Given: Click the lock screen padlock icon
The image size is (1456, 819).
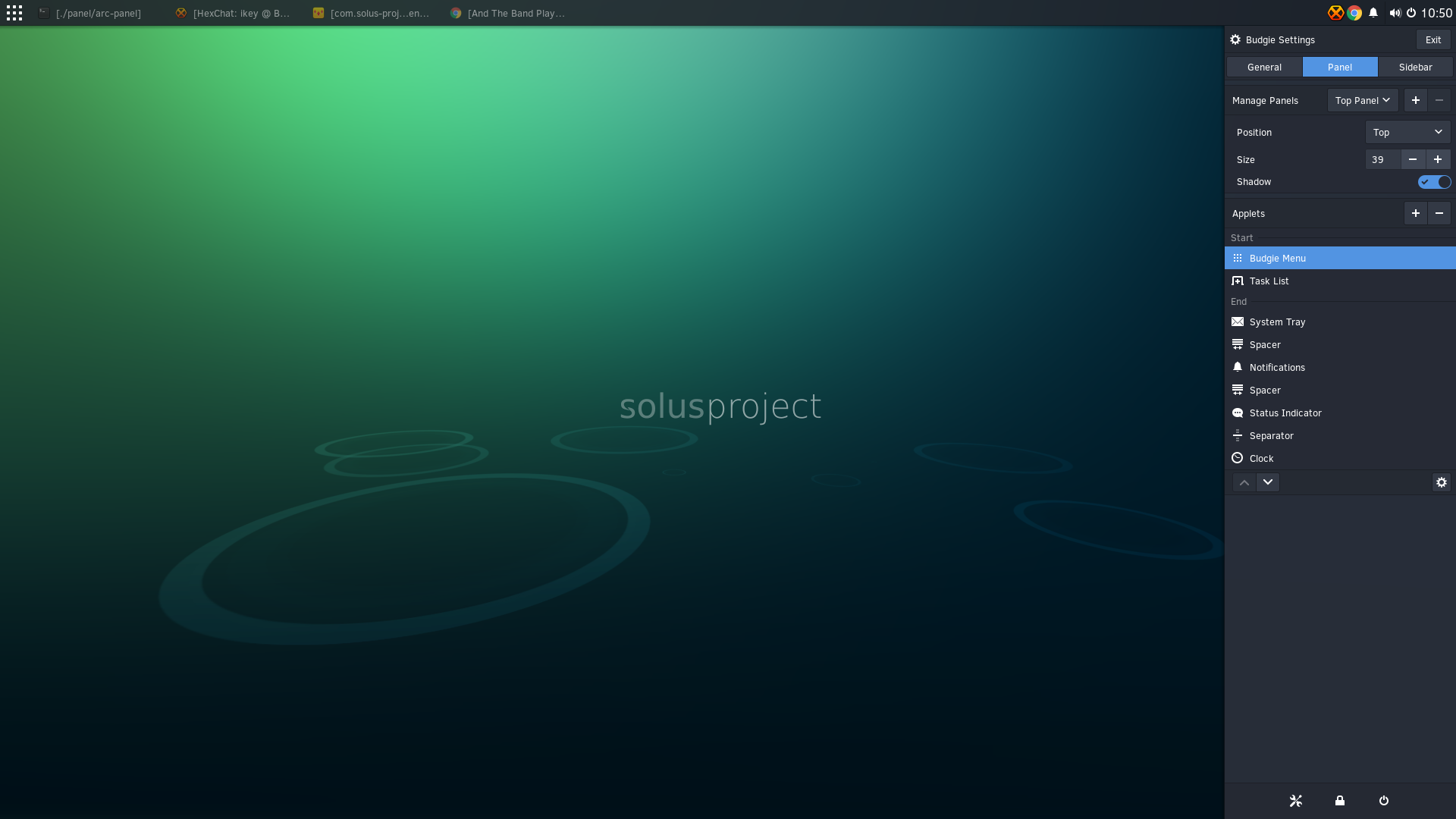Looking at the screenshot, I should (1340, 801).
